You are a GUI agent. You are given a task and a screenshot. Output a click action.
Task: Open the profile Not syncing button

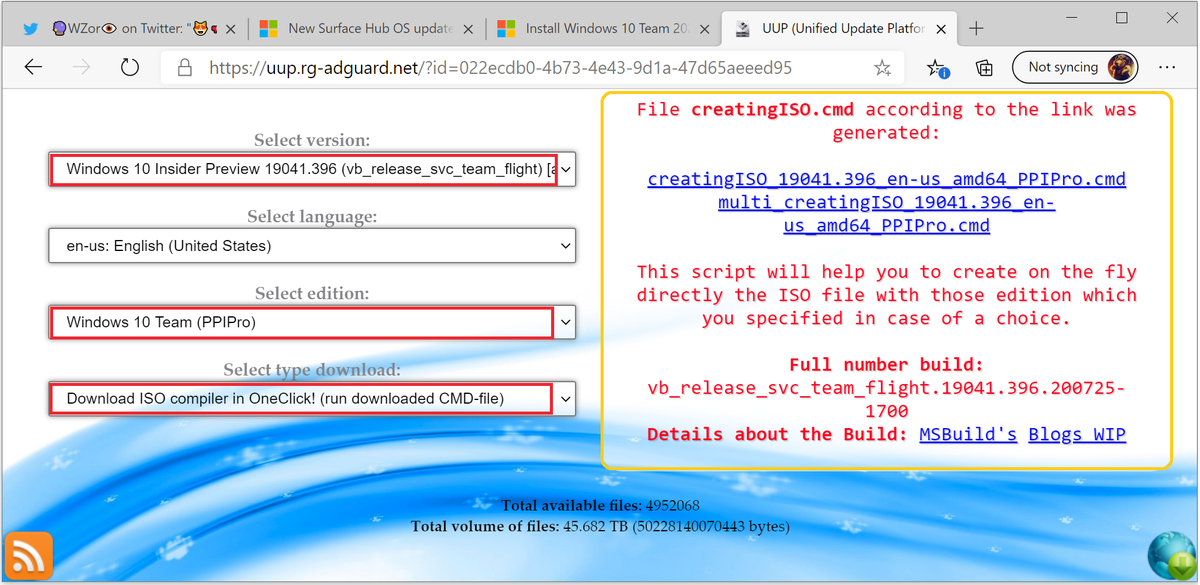pos(1077,67)
